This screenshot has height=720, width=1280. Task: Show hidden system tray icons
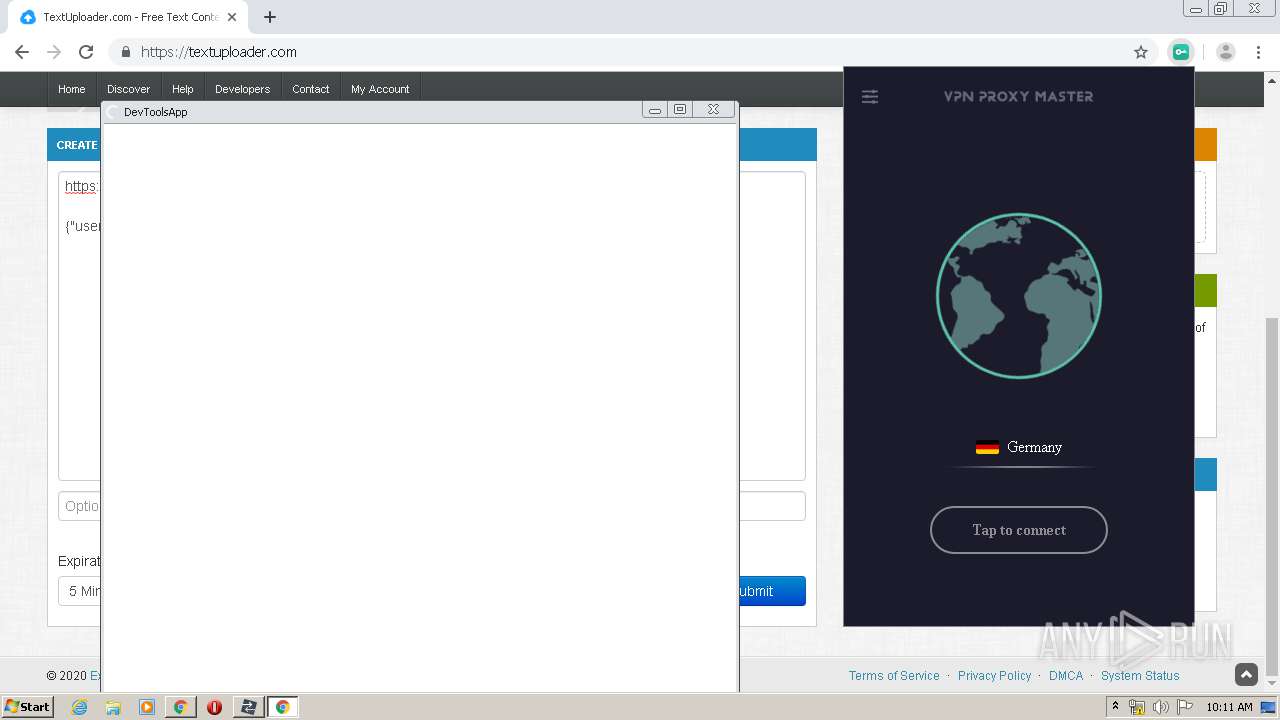1115,707
